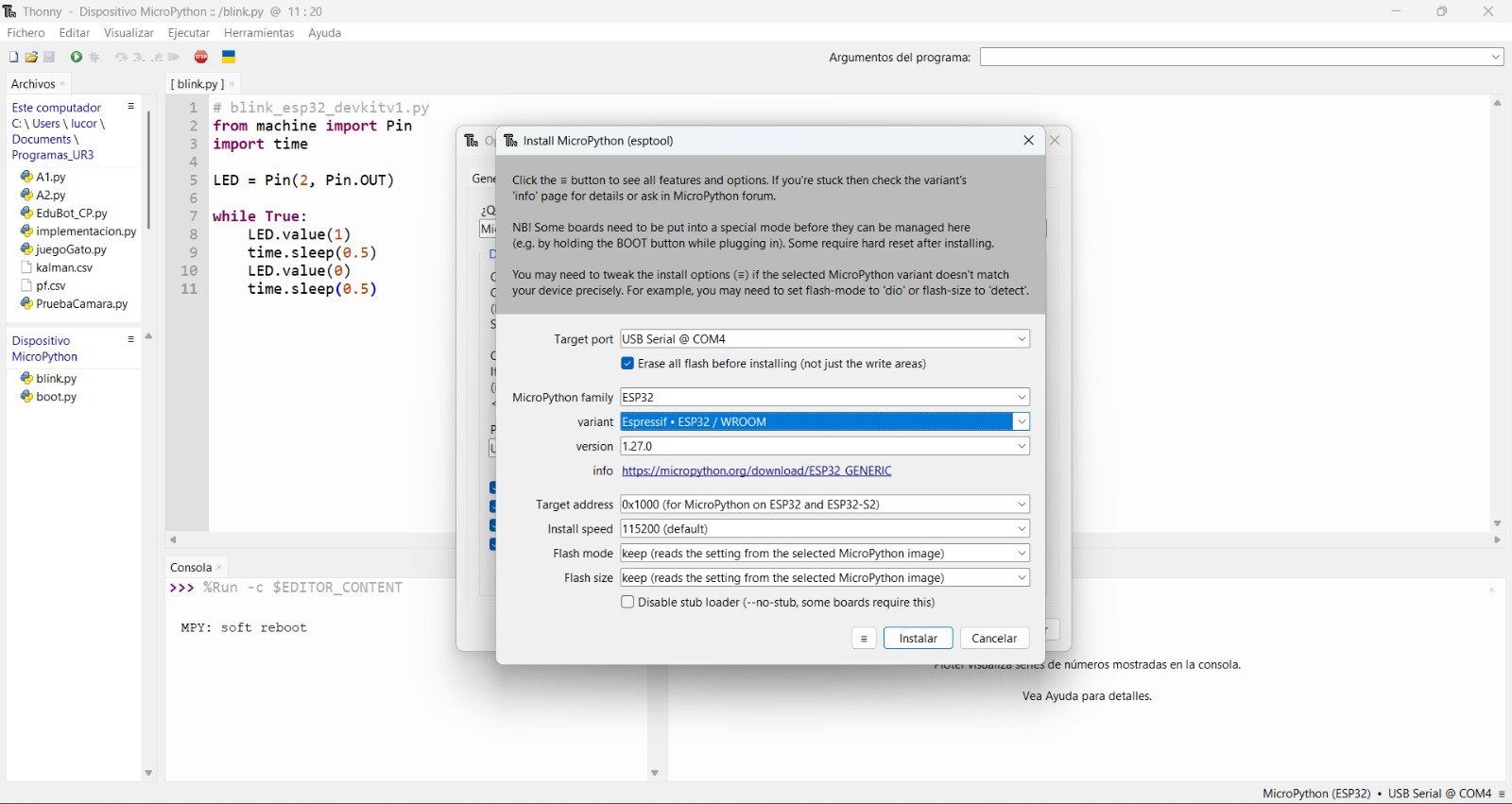Open the Ayuda menu
The height and width of the screenshot is (804, 1512).
click(325, 33)
